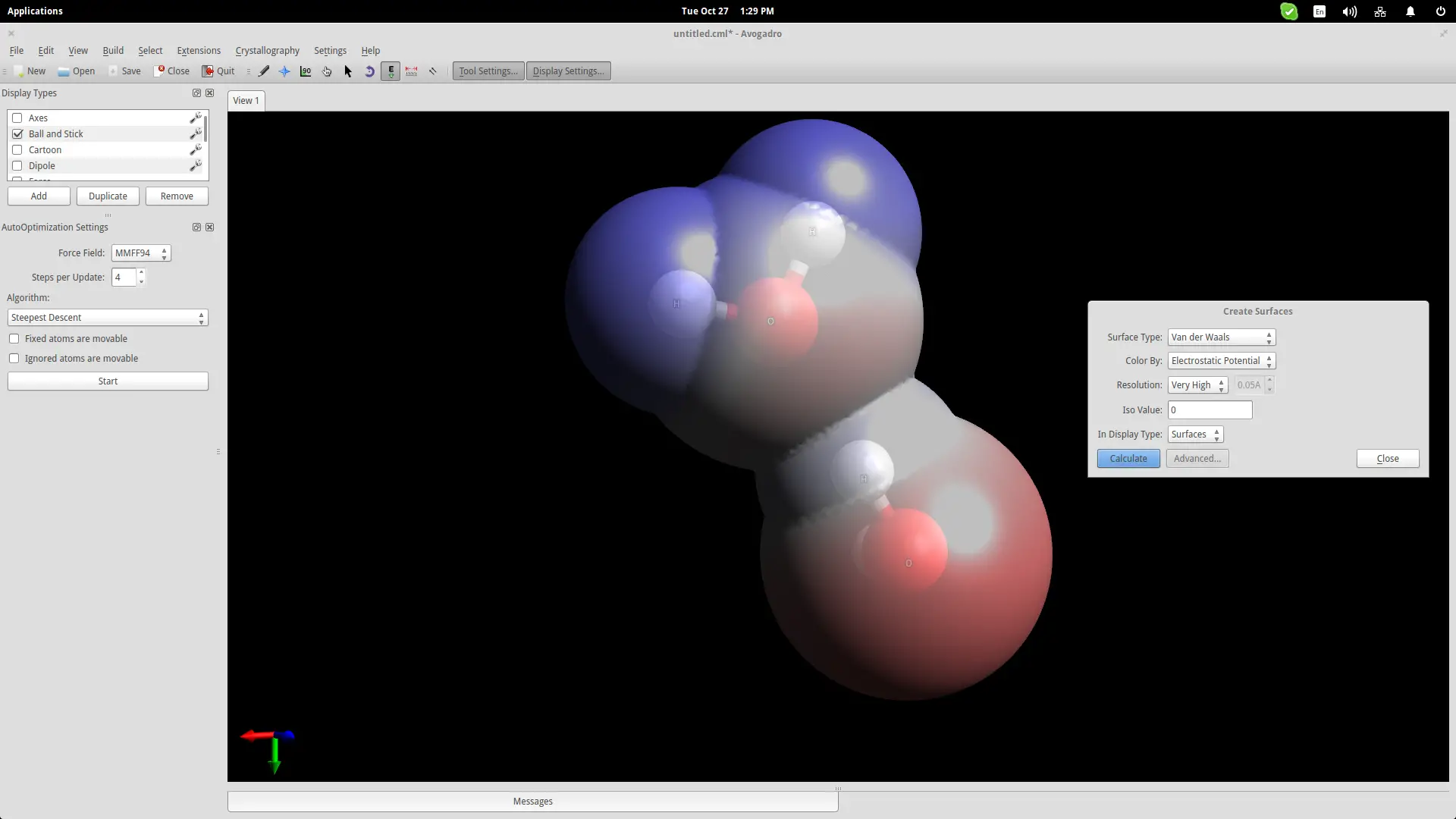Click the Steps per Update field
The width and height of the screenshot is (1456, 819).
click(x=124, y=278)
